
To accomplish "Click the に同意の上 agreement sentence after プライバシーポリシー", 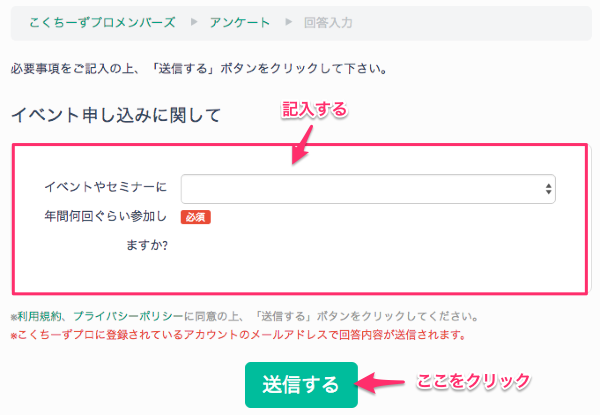I will click(330, 316).
